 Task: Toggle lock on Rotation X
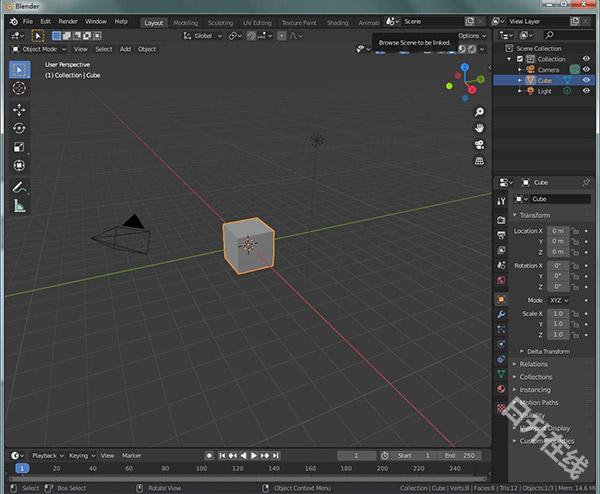click(575, 266)
